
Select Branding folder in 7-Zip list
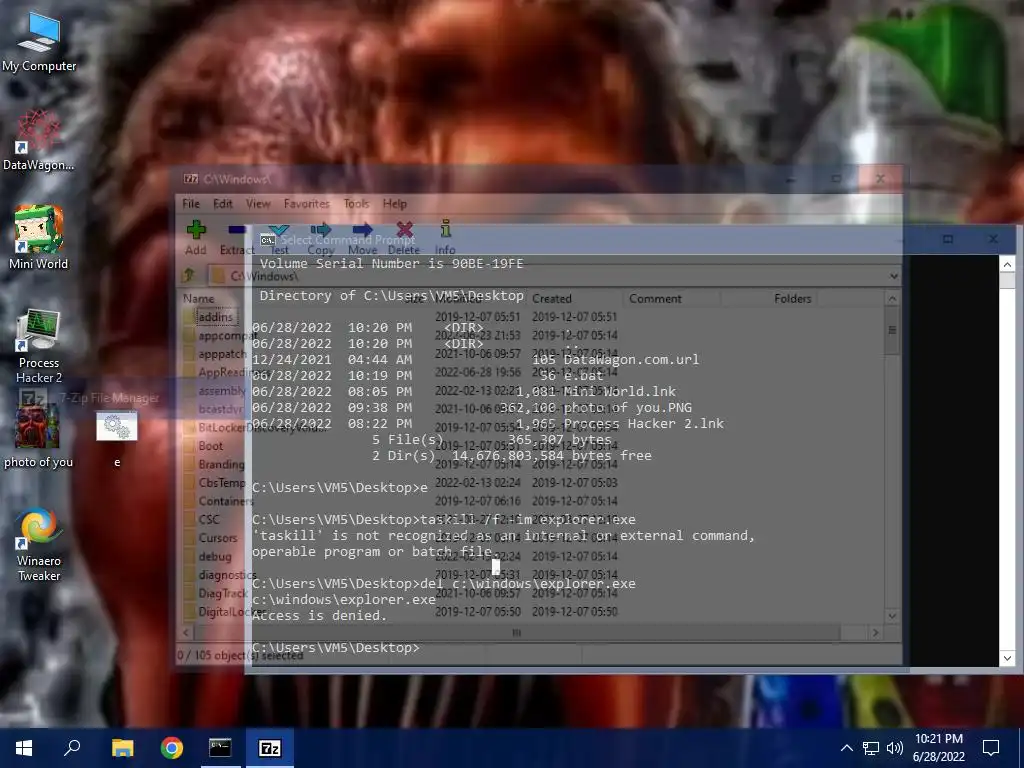221,464
